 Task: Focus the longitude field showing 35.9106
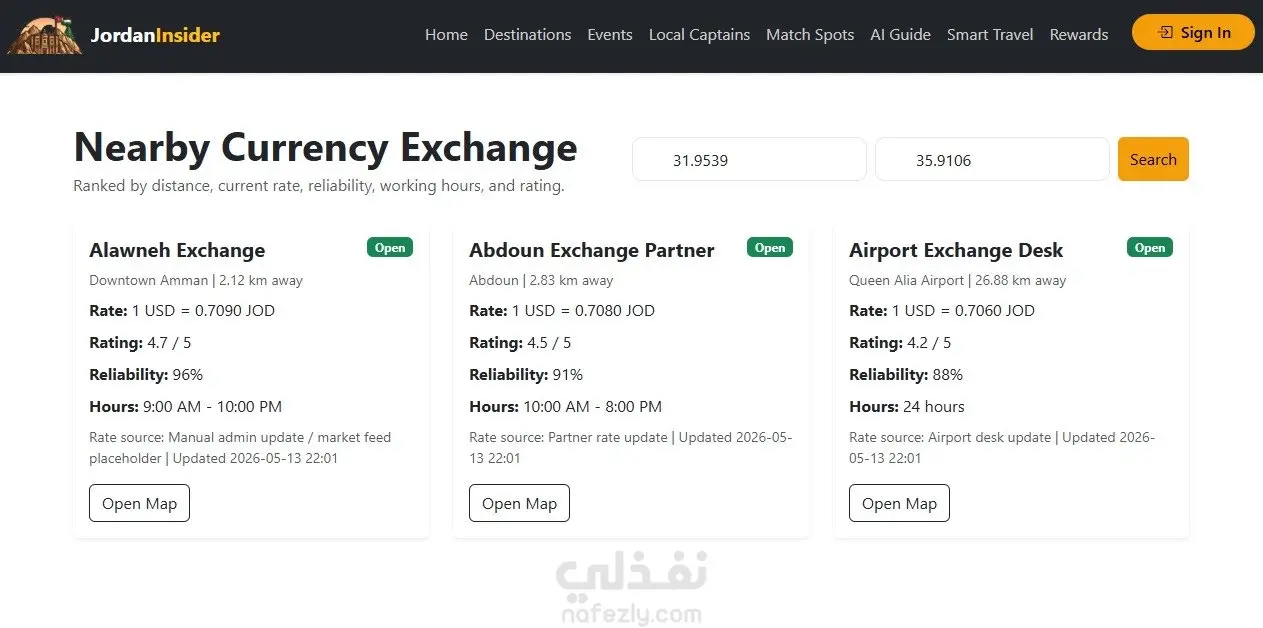[992, 159]
